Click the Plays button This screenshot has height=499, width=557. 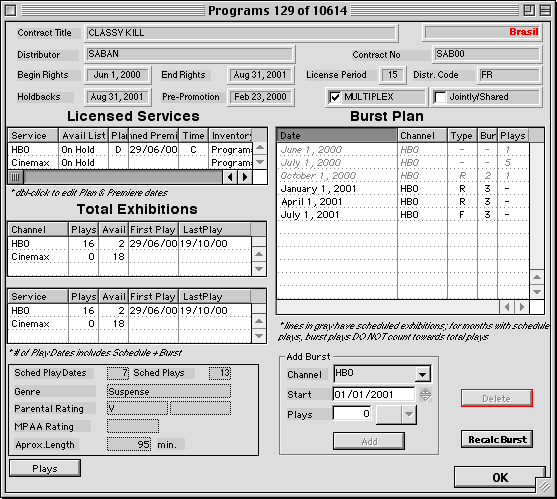pyautogui.click(x=45, y=469)
